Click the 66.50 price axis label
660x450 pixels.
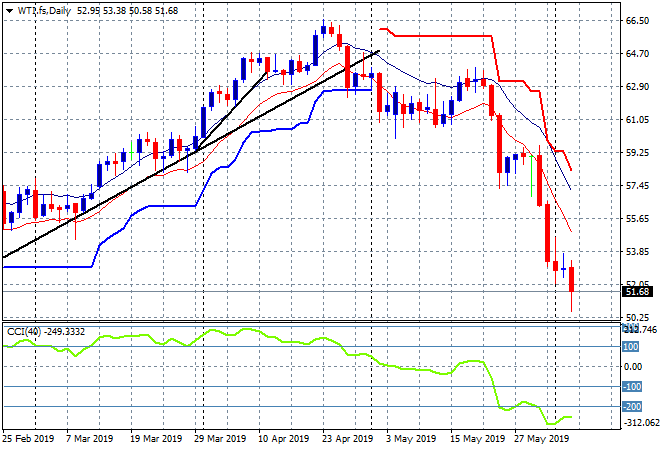(637, 21)
